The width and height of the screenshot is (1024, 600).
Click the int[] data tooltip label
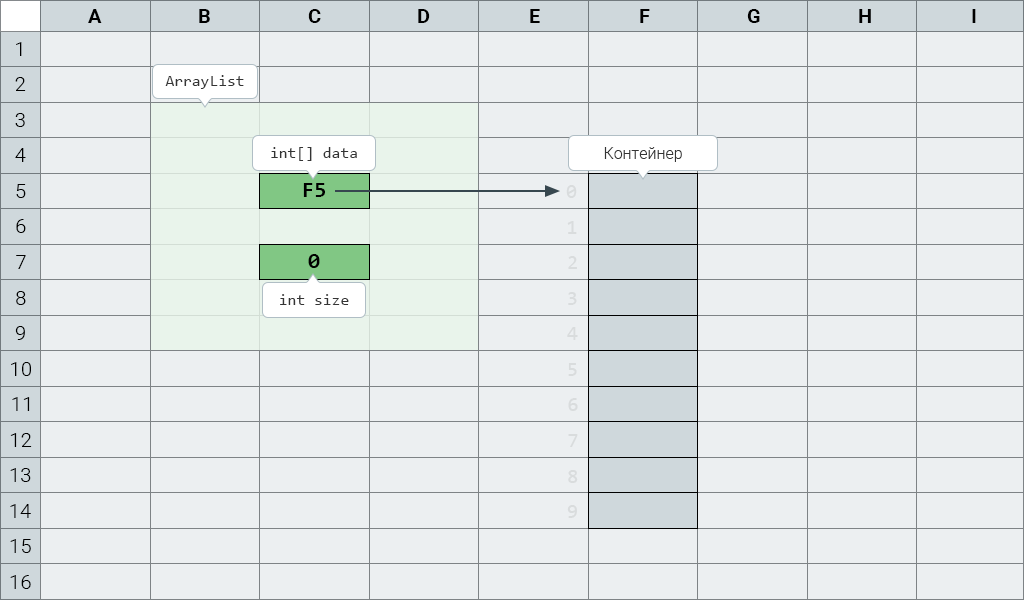[x=314, y=153]
